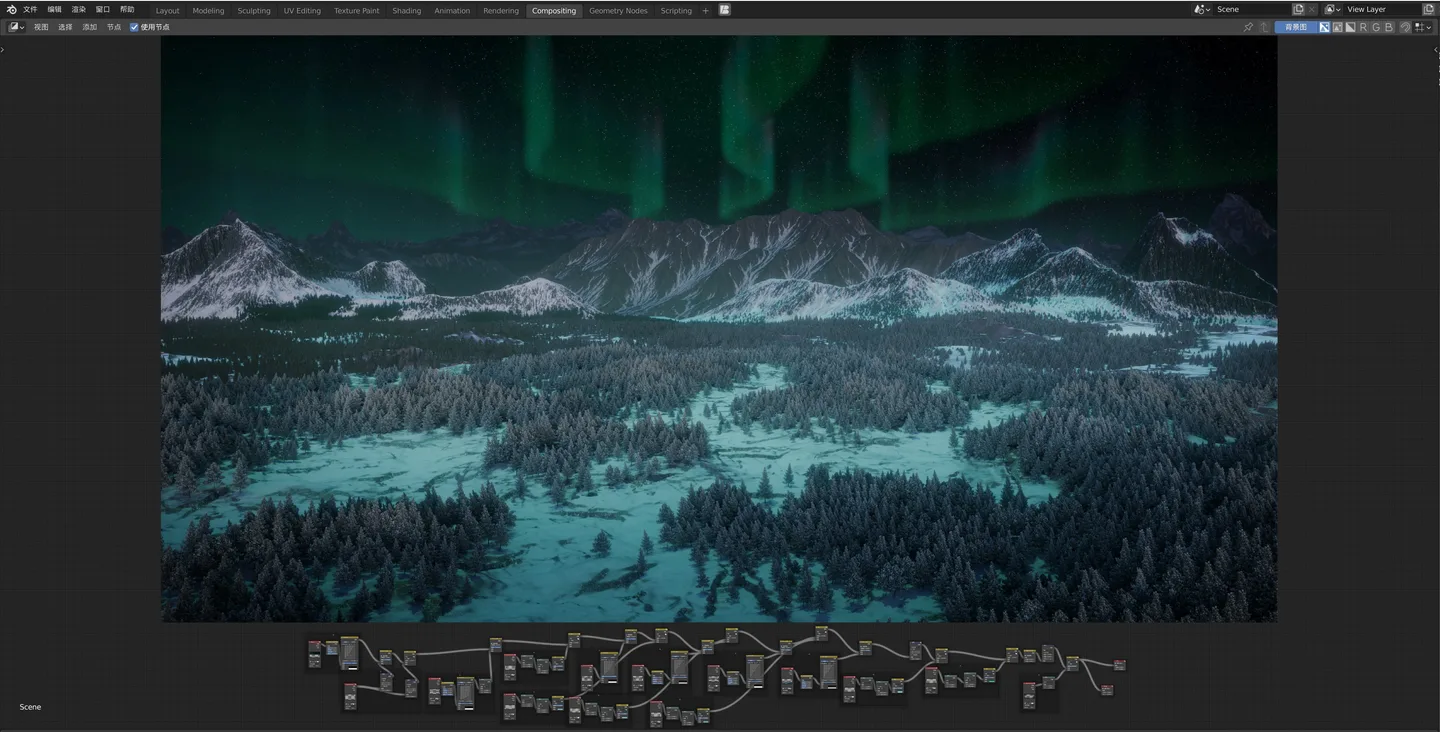The image size is (1440, 732).
Task: Delete the scene with X icon
Action: pos(1313,9)
